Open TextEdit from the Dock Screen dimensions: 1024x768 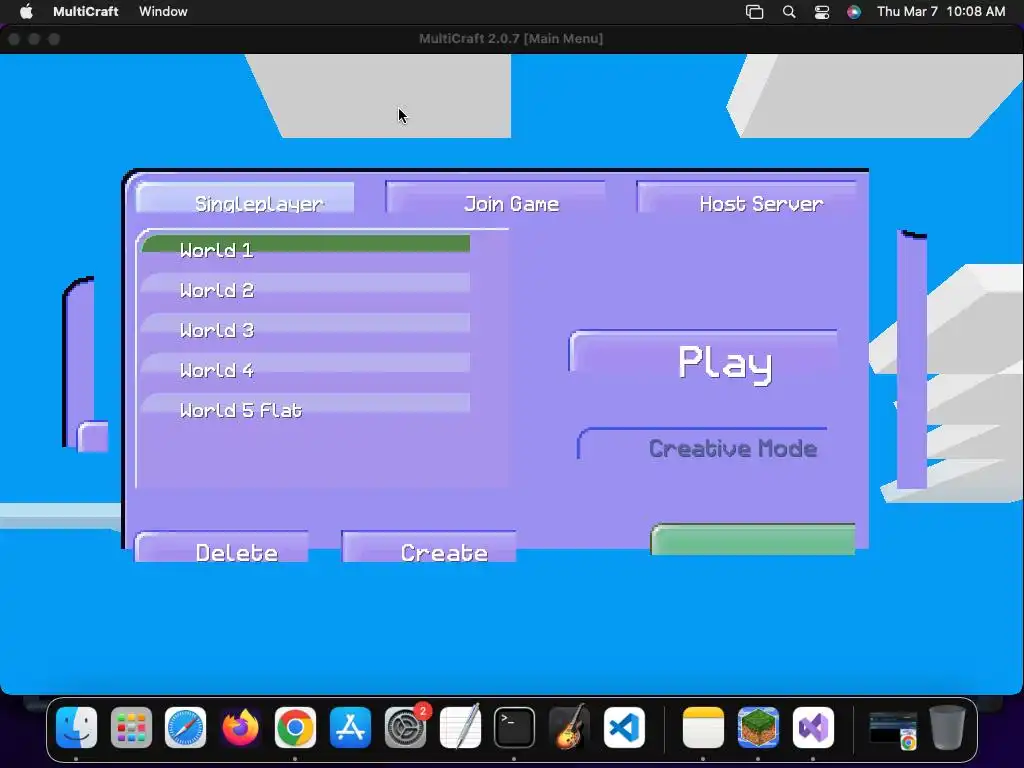coord(460,728)
